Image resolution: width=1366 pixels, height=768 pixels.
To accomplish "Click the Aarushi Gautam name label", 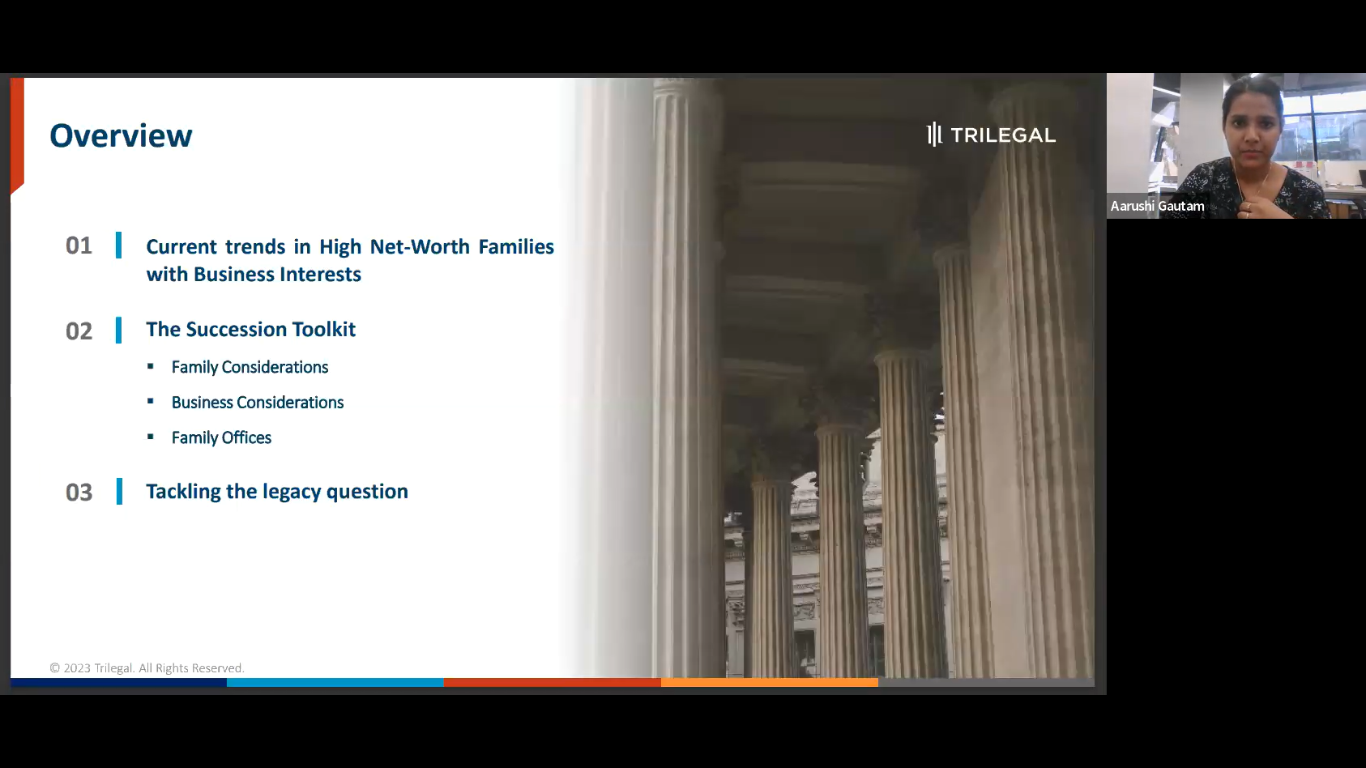I will (x=1157, y=206).
